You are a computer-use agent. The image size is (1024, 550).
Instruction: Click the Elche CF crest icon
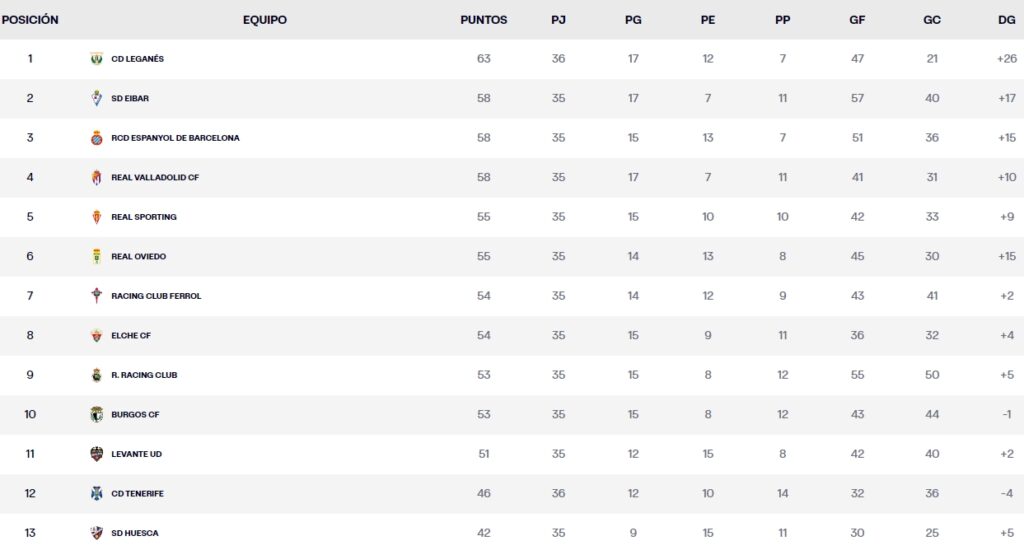(x=97, y=336)
